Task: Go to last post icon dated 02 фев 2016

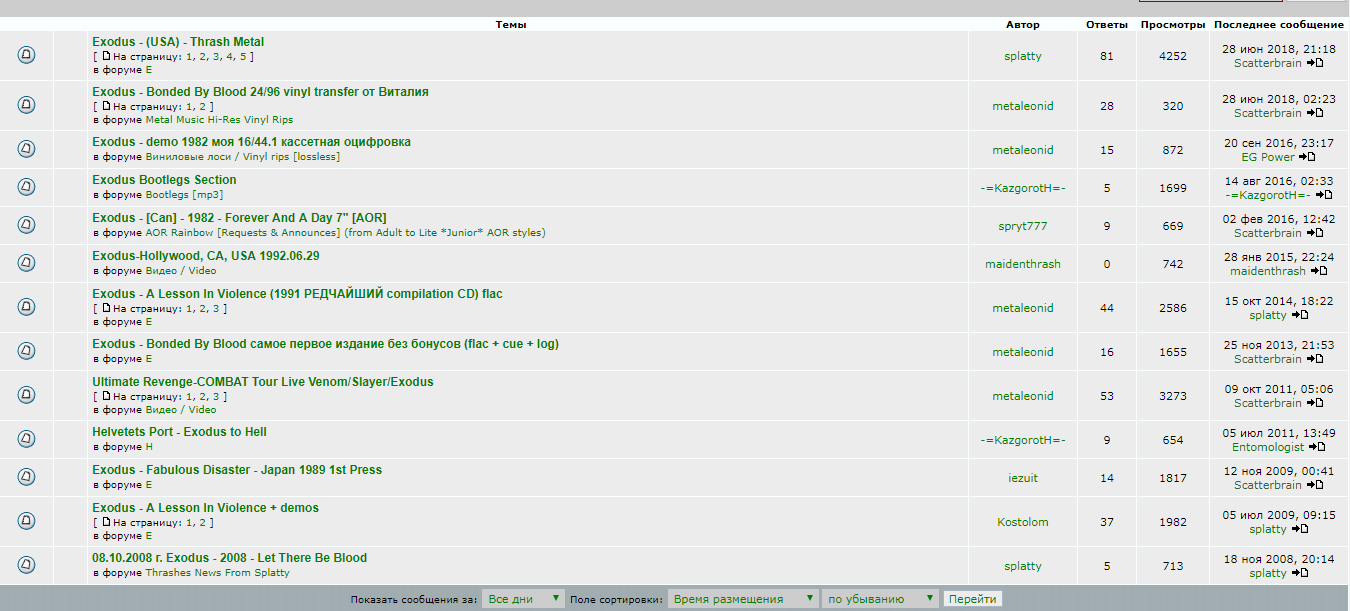Action: point(1314,233)
